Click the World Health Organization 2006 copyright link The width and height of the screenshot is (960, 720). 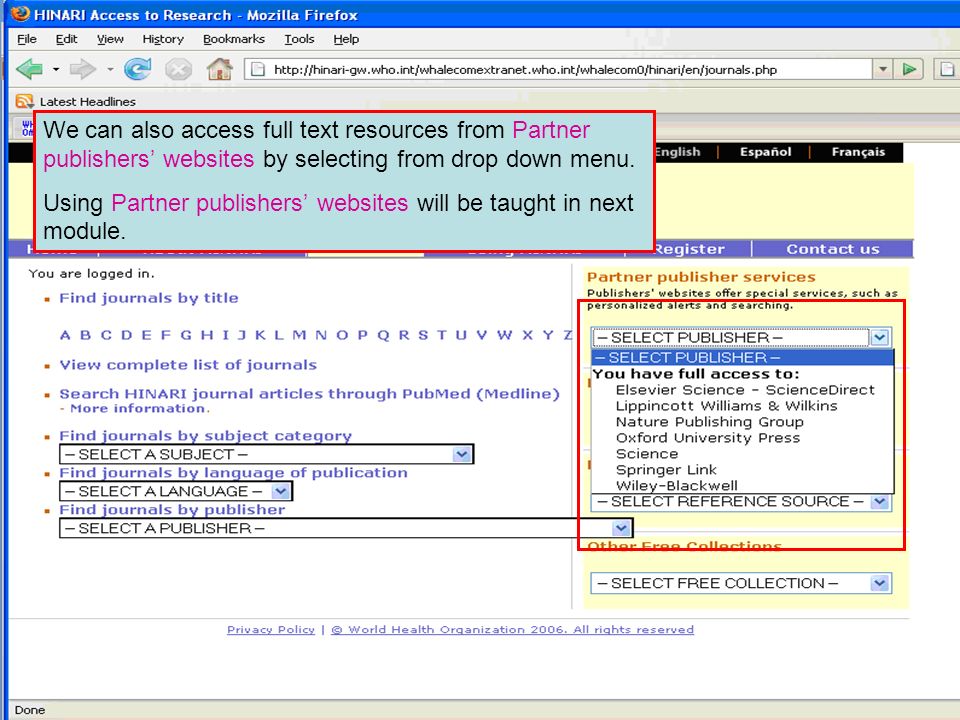pos(512,629)
